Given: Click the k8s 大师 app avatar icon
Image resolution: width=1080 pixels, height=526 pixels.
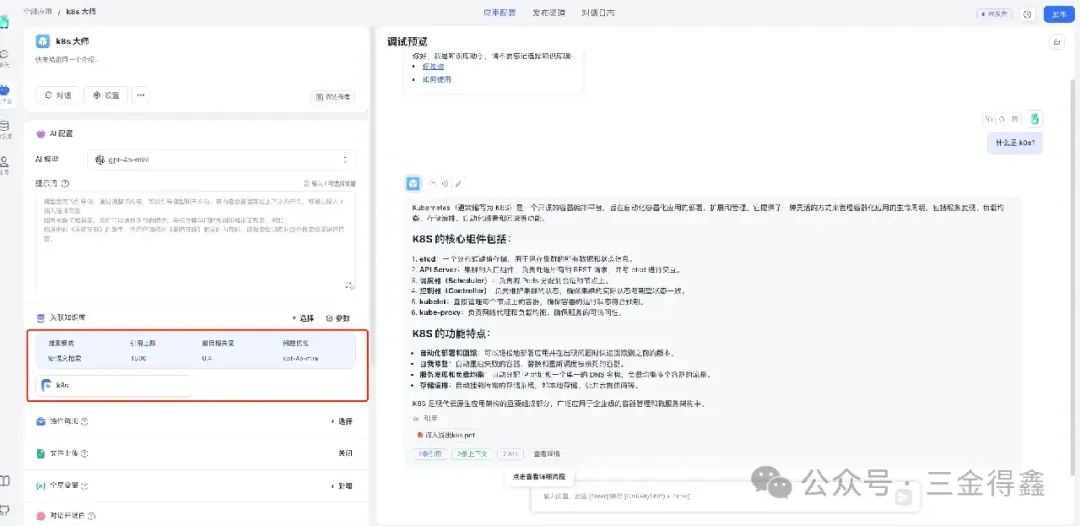Looking at the screenshot, I should tap(43, 41).
